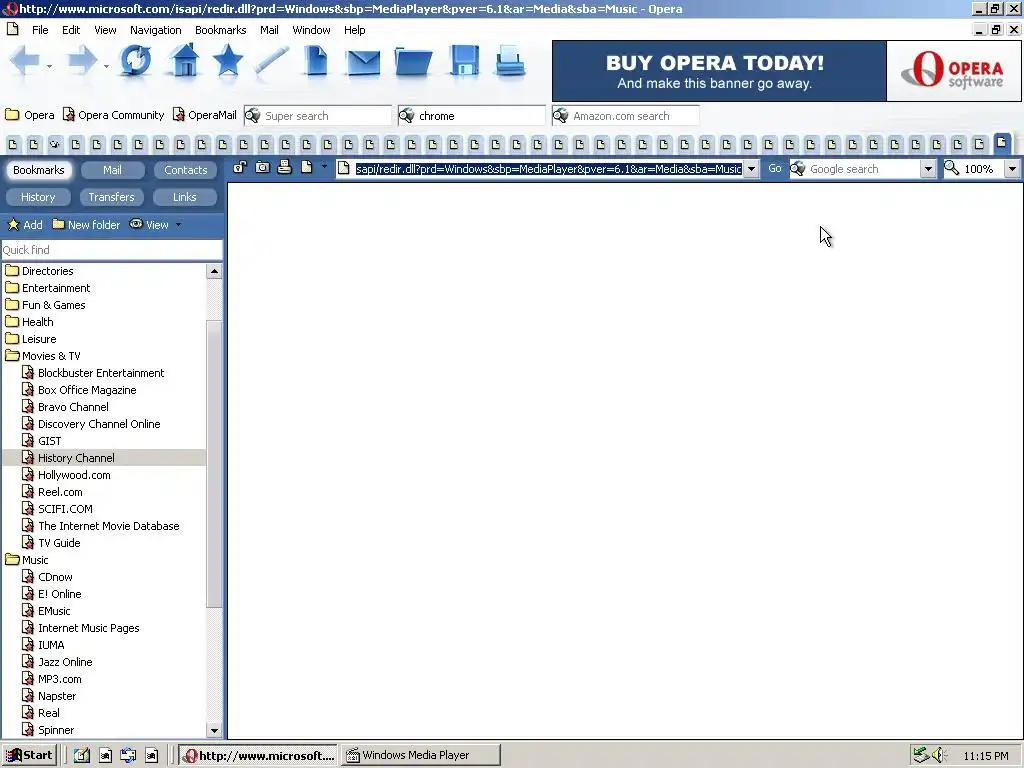This screenshot has width=1024, height=768.
Task: Click Opera taskbar button
Action: pos(259,755)
